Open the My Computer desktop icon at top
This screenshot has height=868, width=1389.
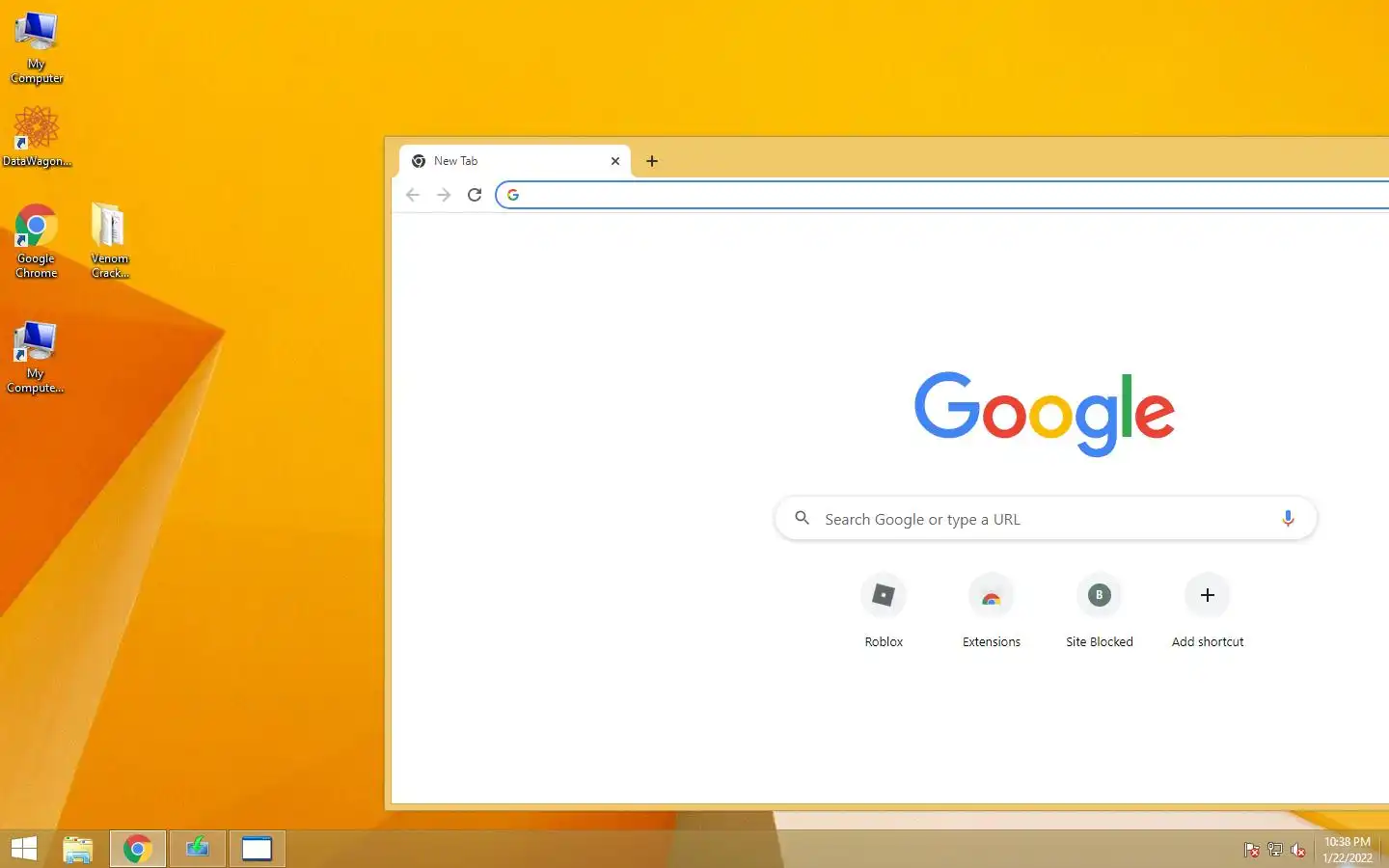[37, 46]
